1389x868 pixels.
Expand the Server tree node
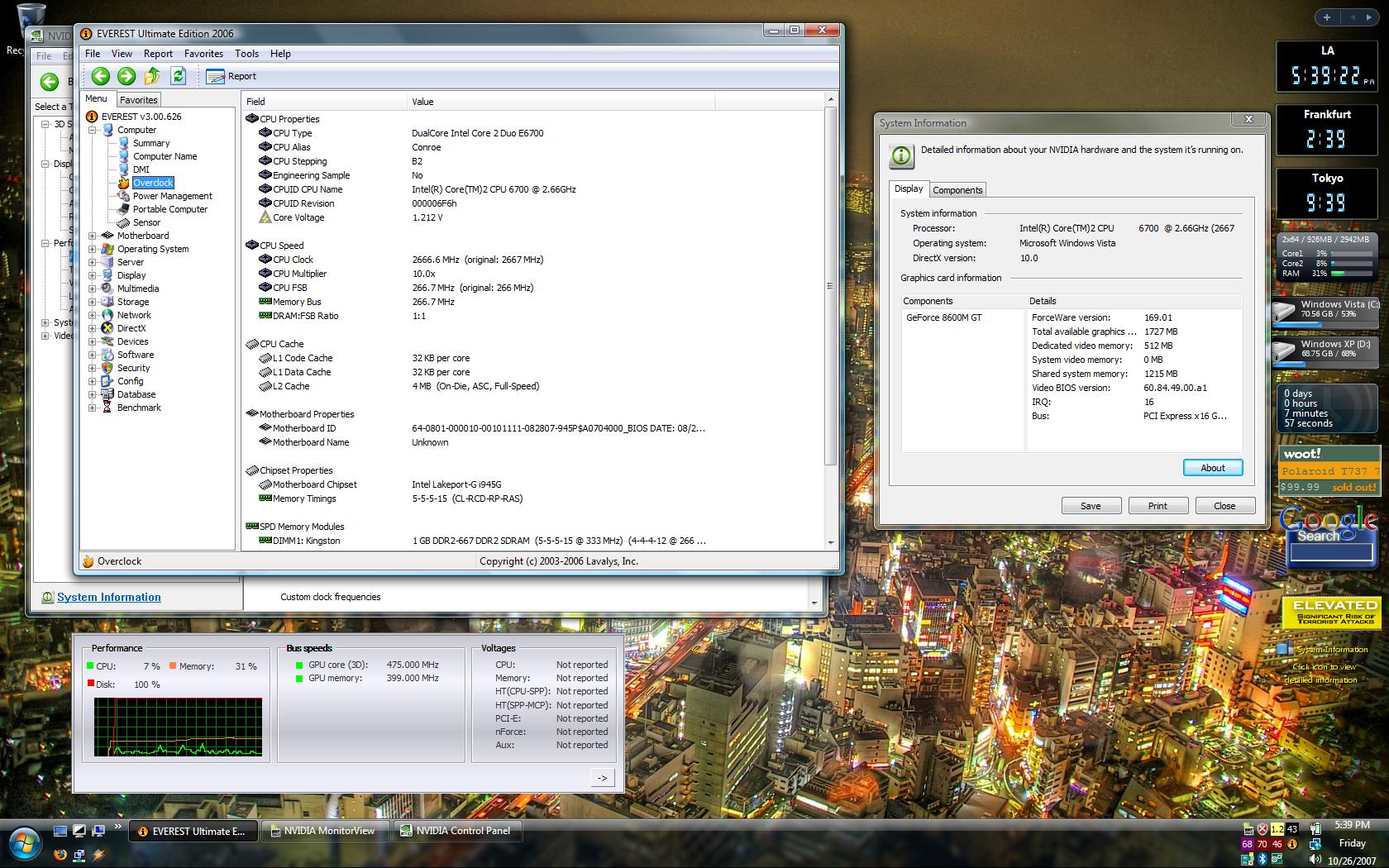[x=93, y=262]
